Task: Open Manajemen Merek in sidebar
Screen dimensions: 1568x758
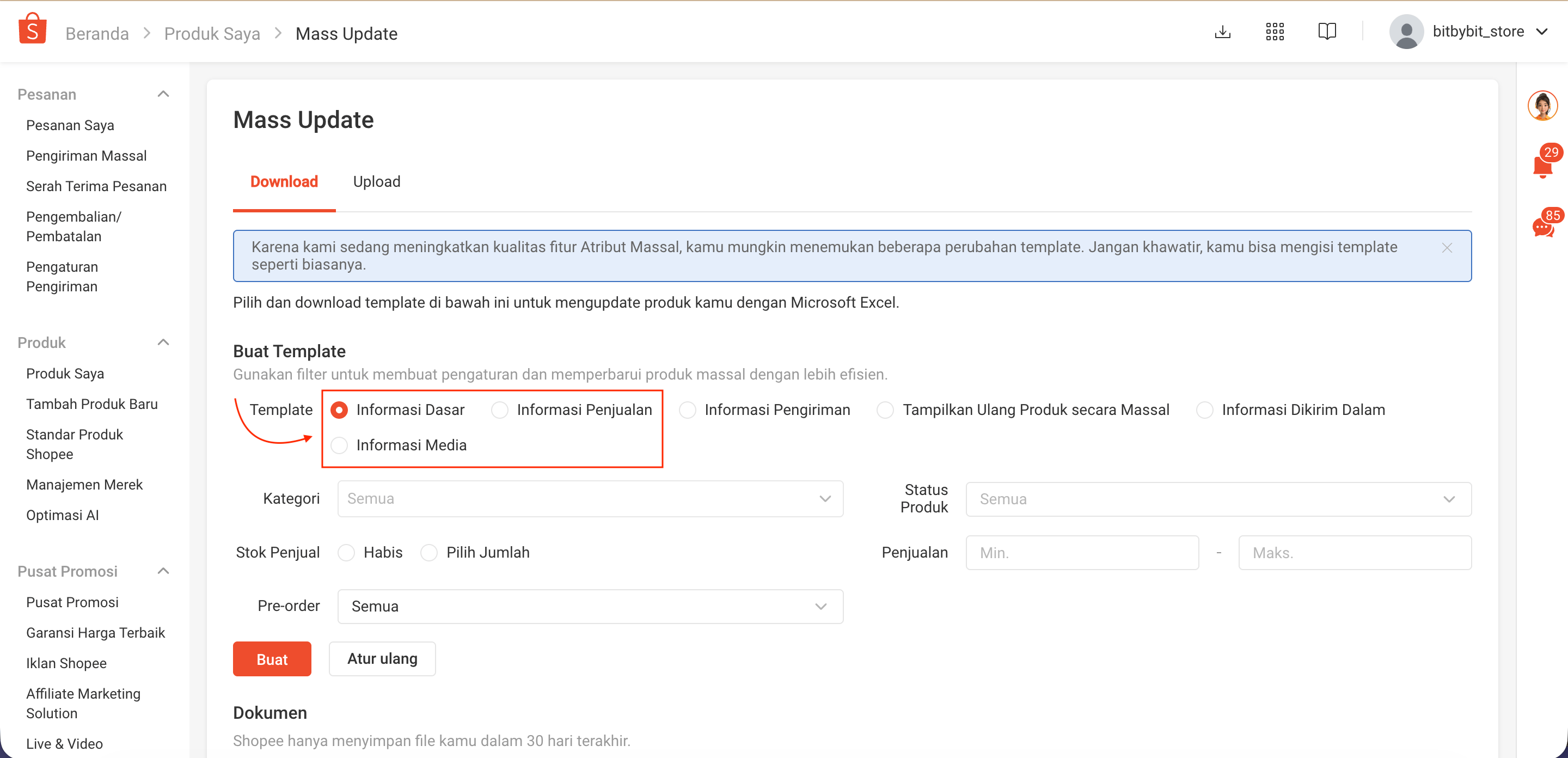Action: [x=84, y=485]
